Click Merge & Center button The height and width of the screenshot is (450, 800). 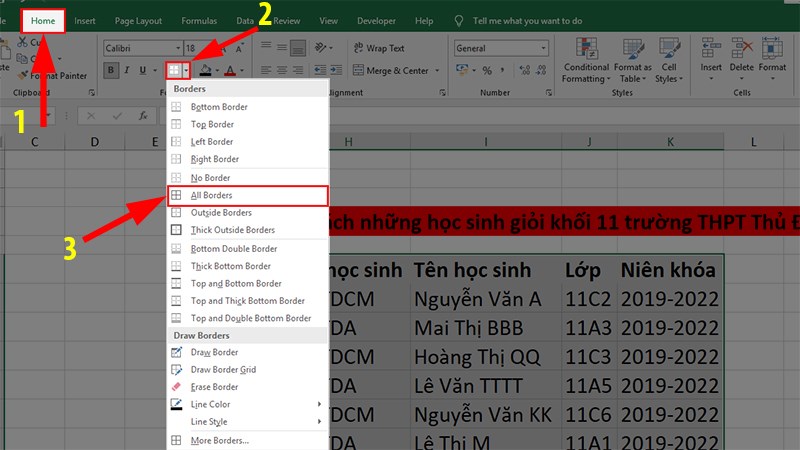coord(391,70)
